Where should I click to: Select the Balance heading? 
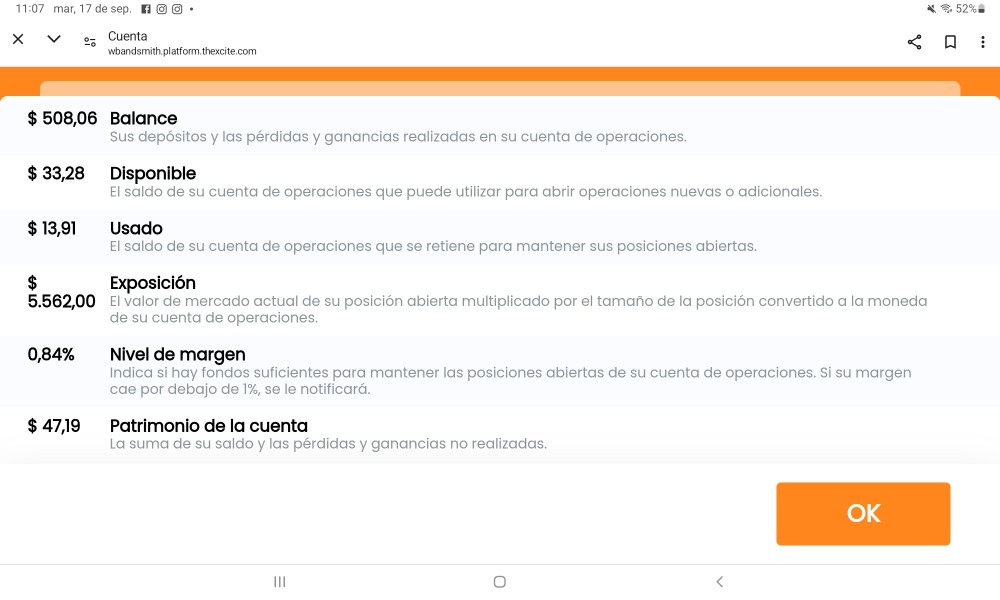click(143, 119)
